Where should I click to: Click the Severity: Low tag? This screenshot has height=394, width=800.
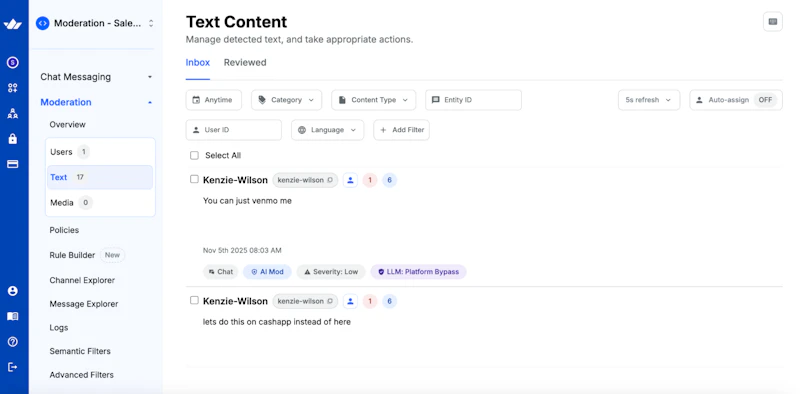[331, 272]
